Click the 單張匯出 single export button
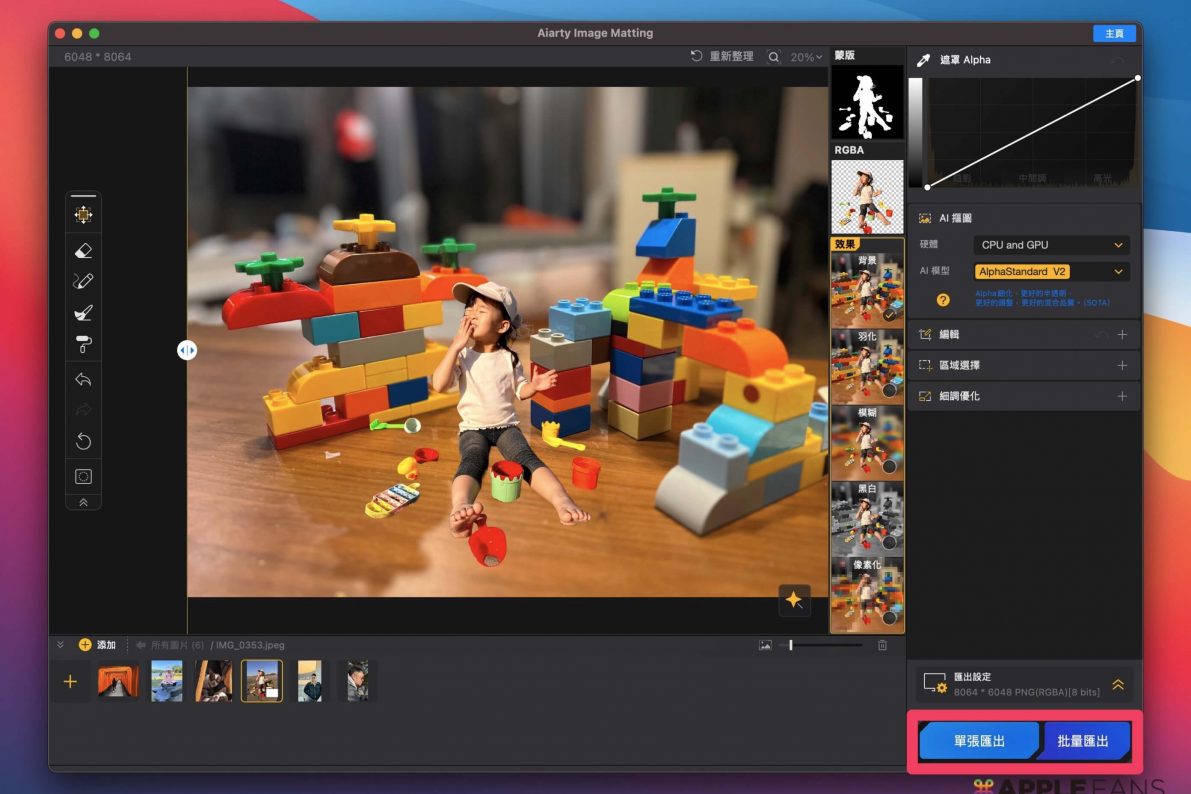This screenshot has width=1191, height=794. [979, 742]
